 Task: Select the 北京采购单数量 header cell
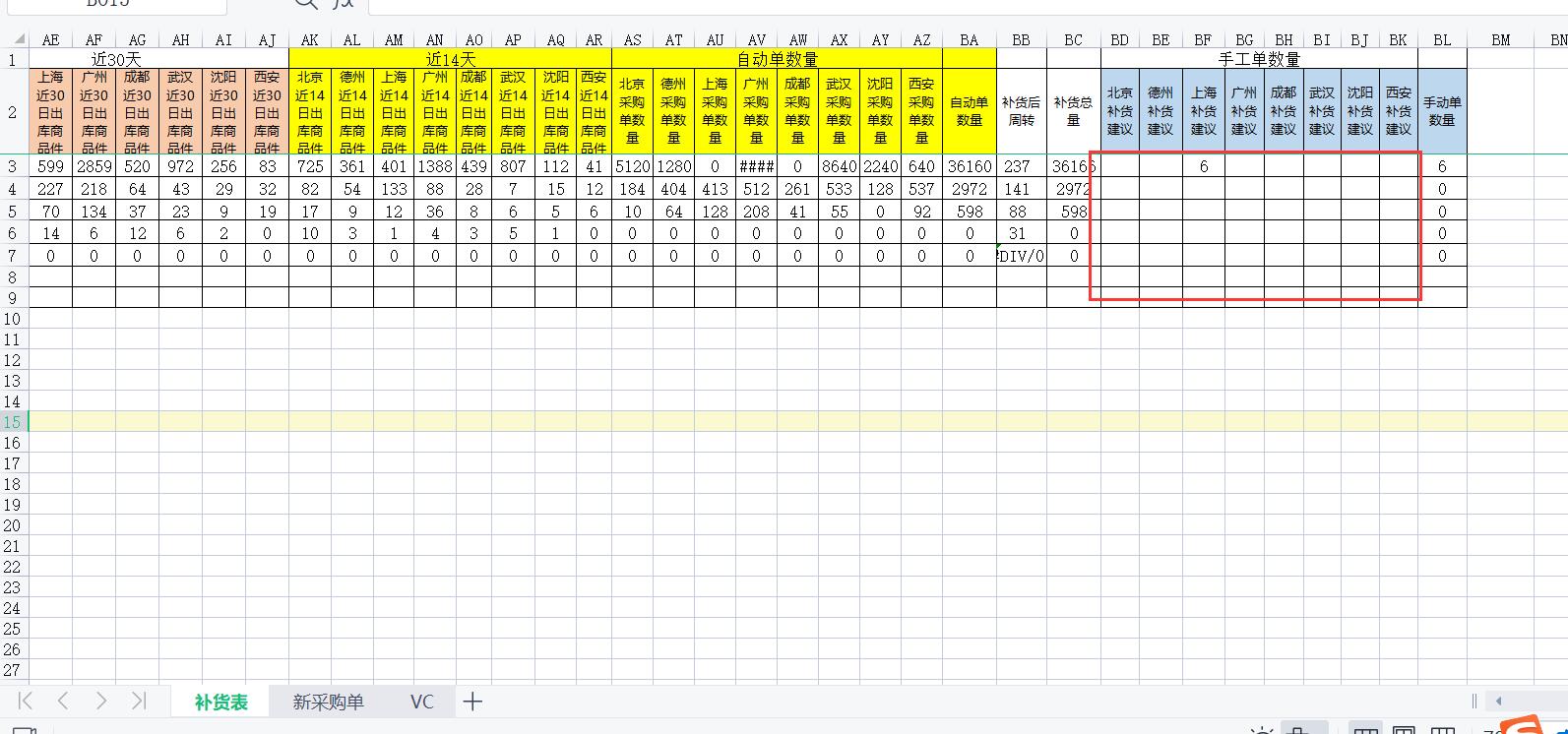click(x=633, y=111)
